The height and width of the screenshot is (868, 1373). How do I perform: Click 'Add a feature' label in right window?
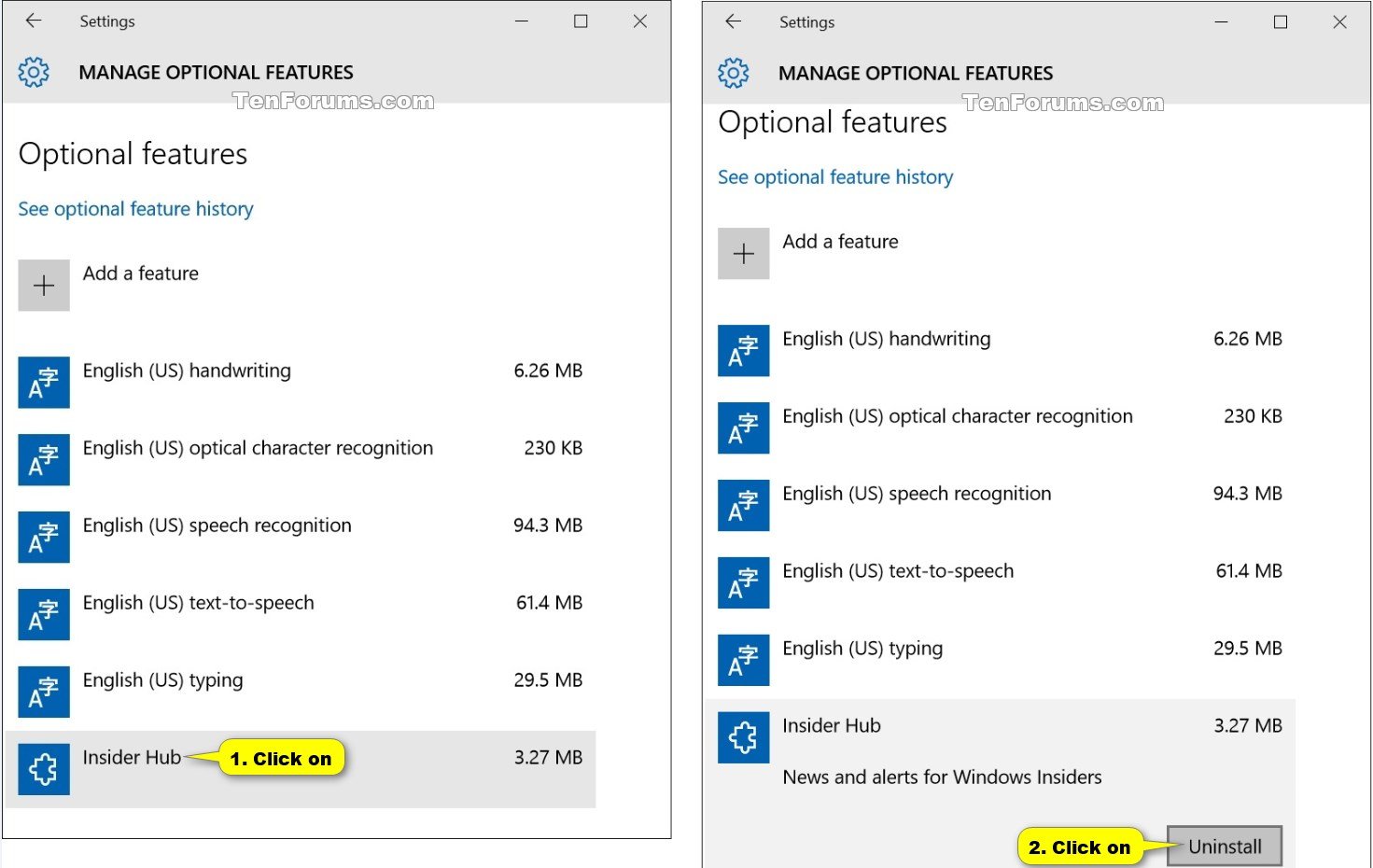(x=841, y=242)
